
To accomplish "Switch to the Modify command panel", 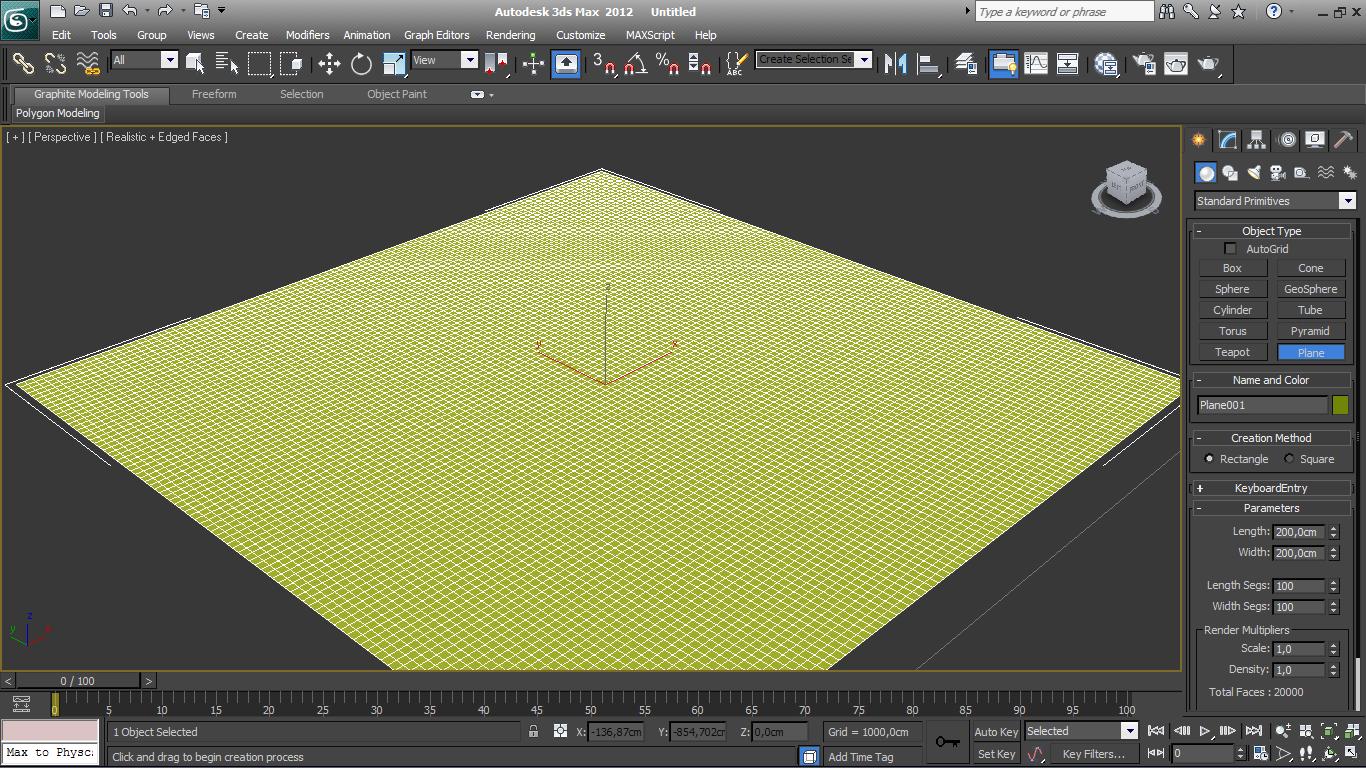I will [x=1227, y=140].
